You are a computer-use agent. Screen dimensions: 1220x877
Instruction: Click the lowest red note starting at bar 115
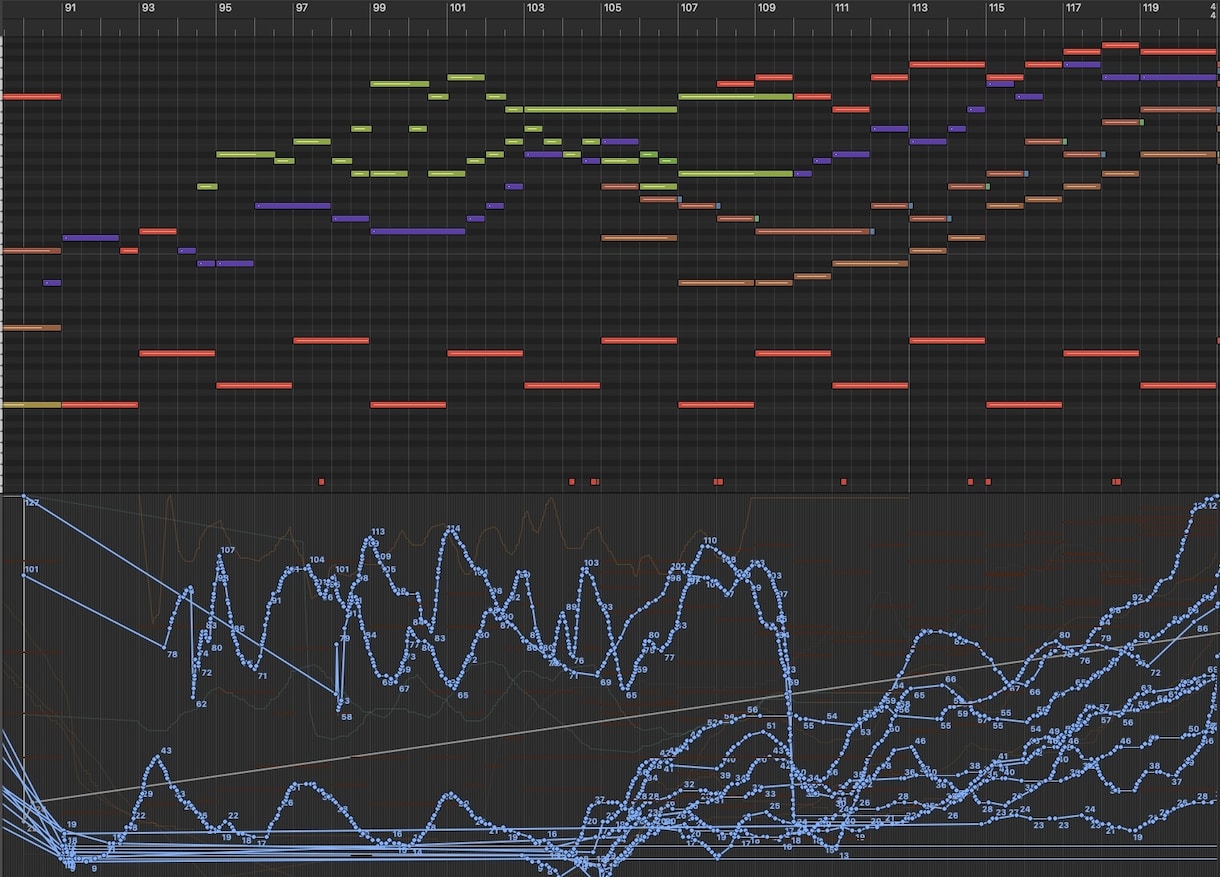(x=1024, y=405)
